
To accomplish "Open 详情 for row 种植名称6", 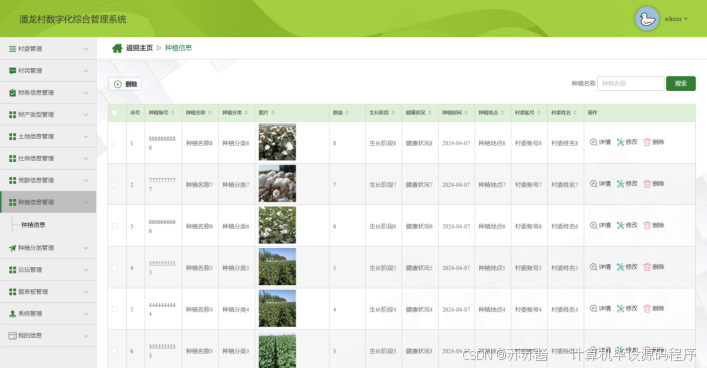I will tap(600, 225).
